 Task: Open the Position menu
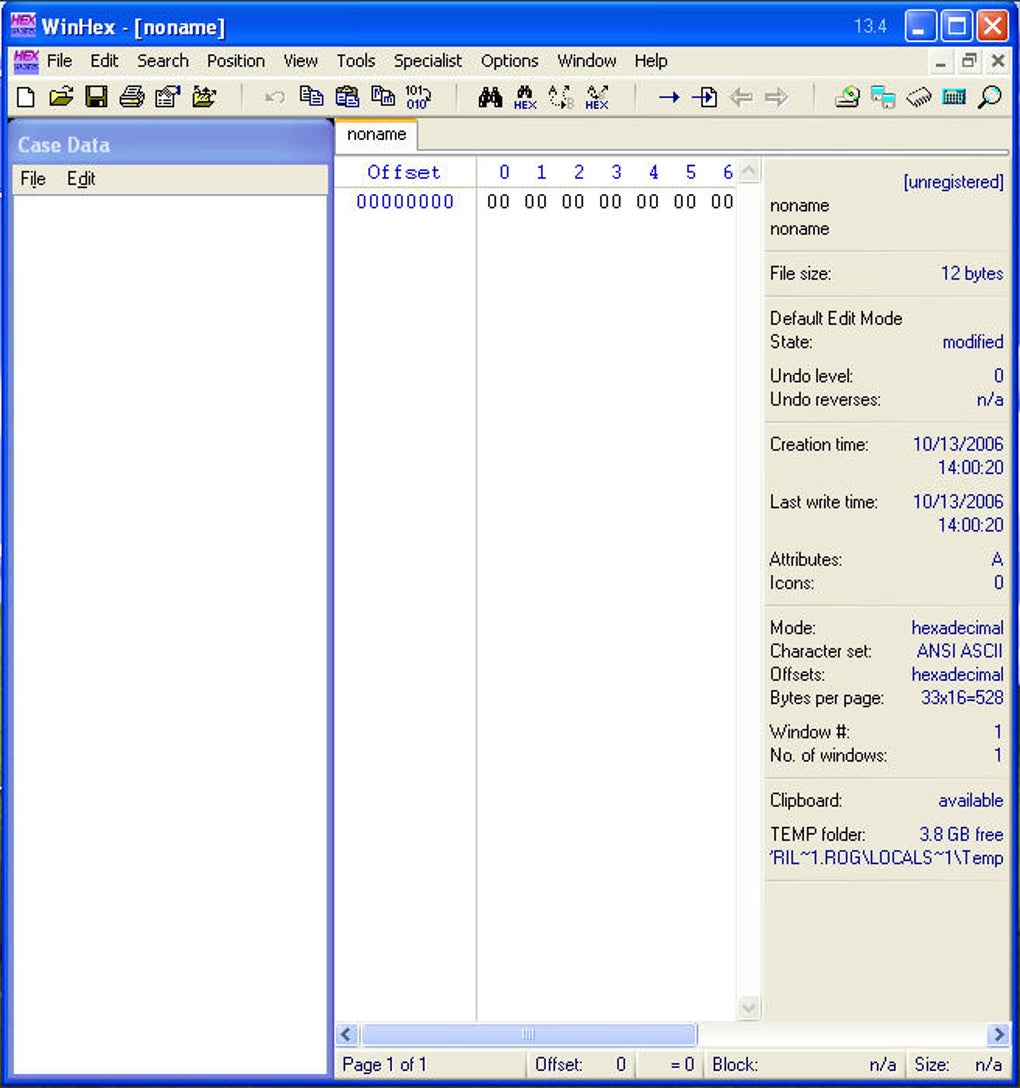tap(236, 61)
